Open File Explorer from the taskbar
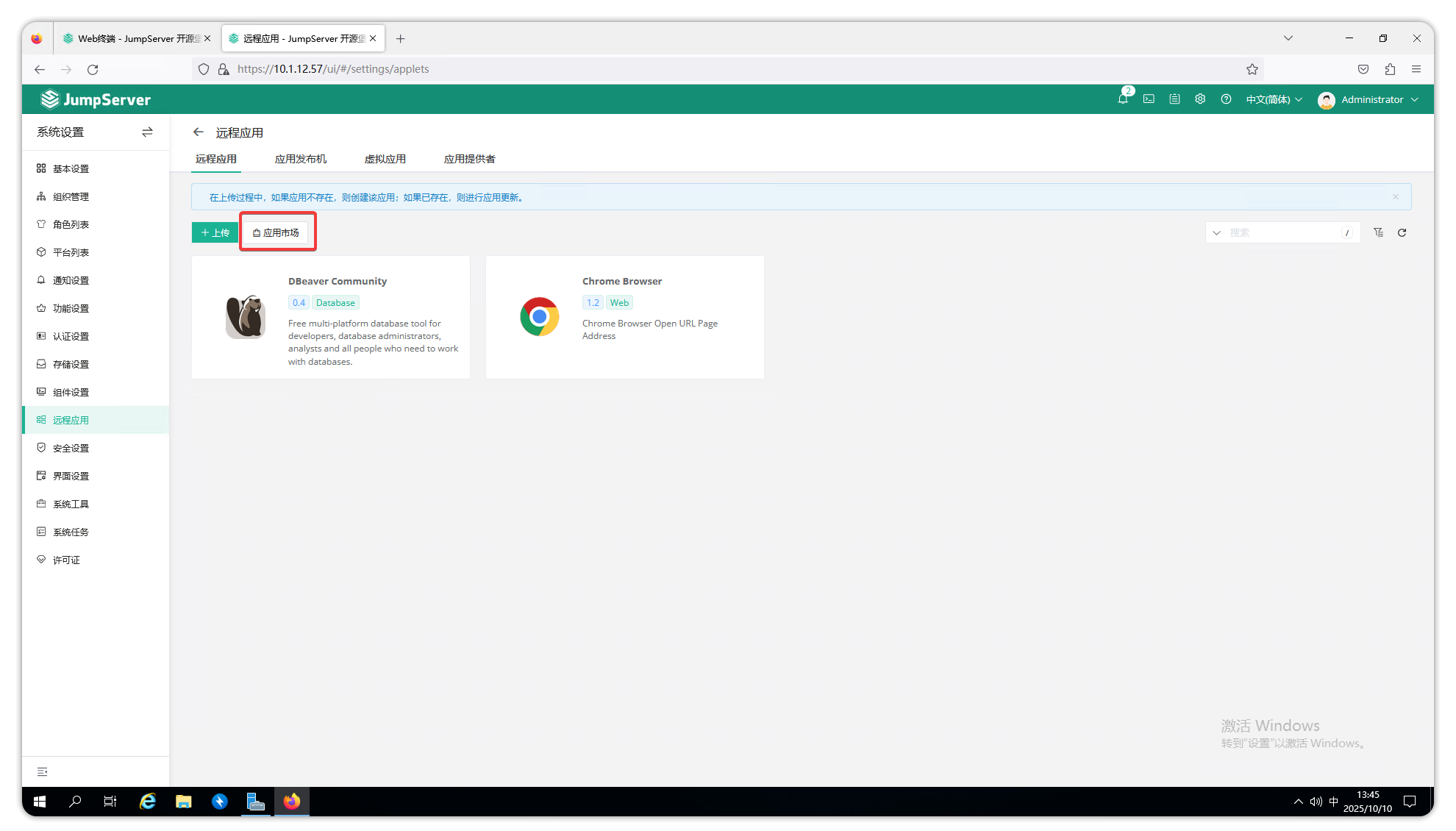Screen dimensions: 1456x831 click(183, 802)
